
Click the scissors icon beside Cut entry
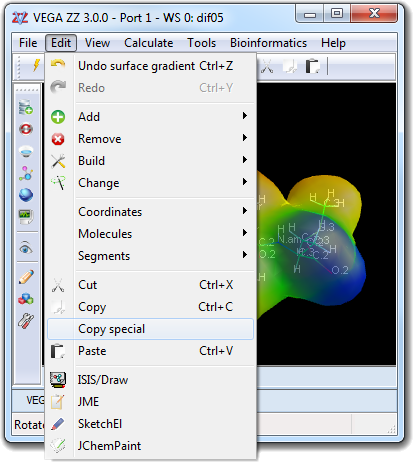58,285
